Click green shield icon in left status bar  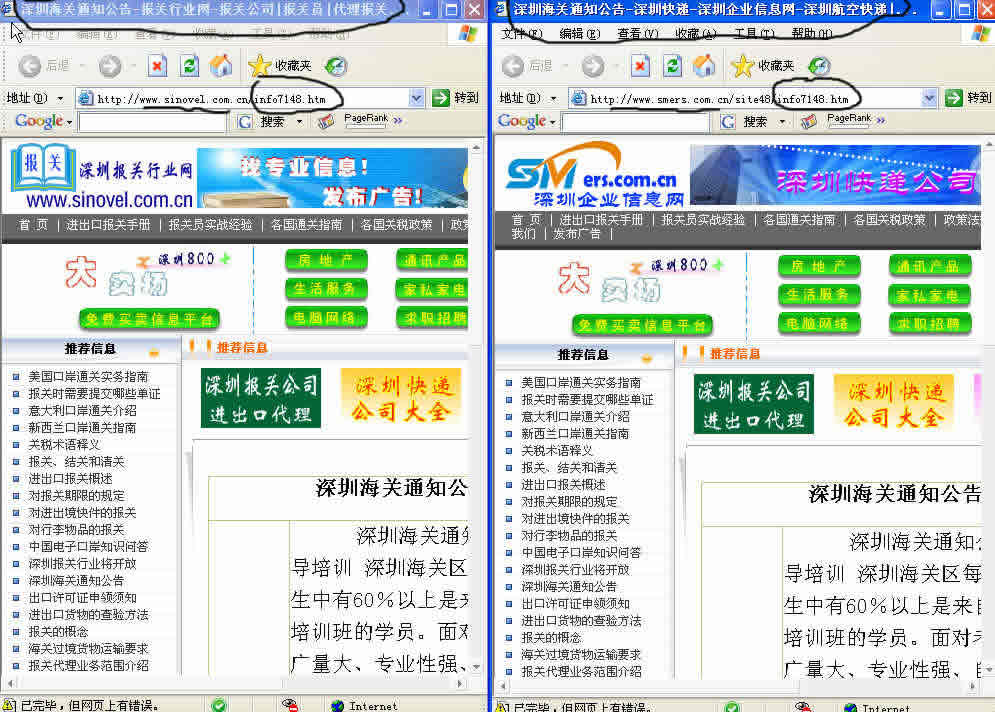[219, 705]
